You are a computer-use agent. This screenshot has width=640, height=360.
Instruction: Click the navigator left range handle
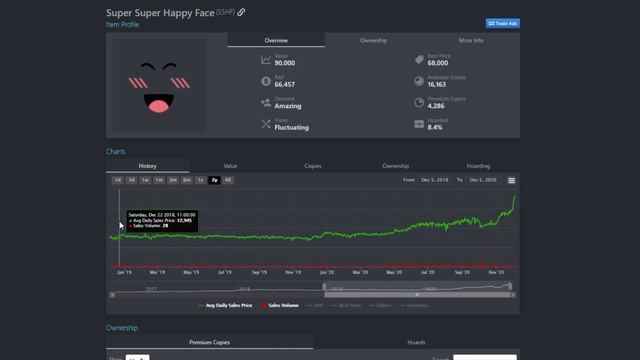point(324,286)
